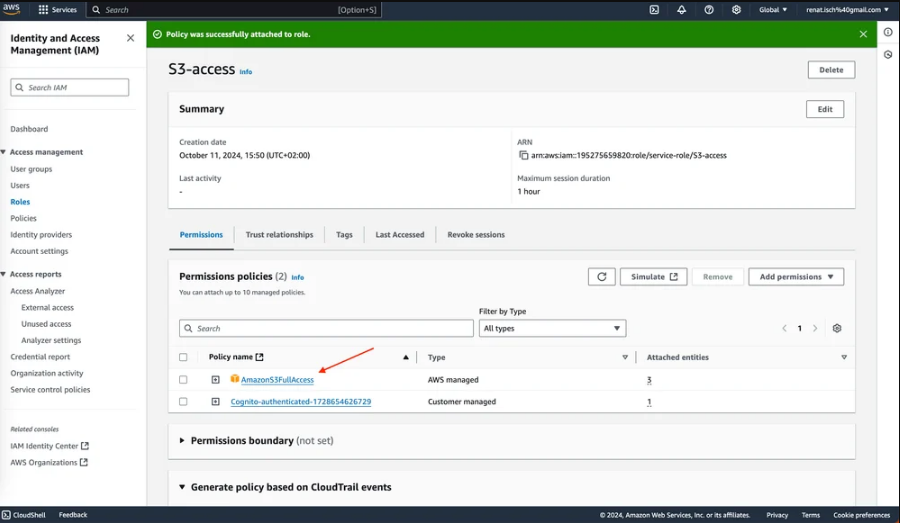This screenshot has width=900, height=523.
Task: Open Policies in the sidebar
Action: [24, 218]
